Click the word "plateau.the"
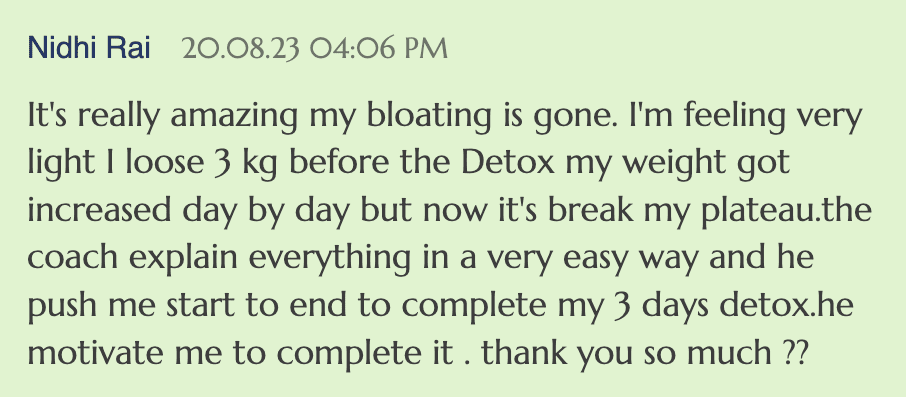 [786, 212]
